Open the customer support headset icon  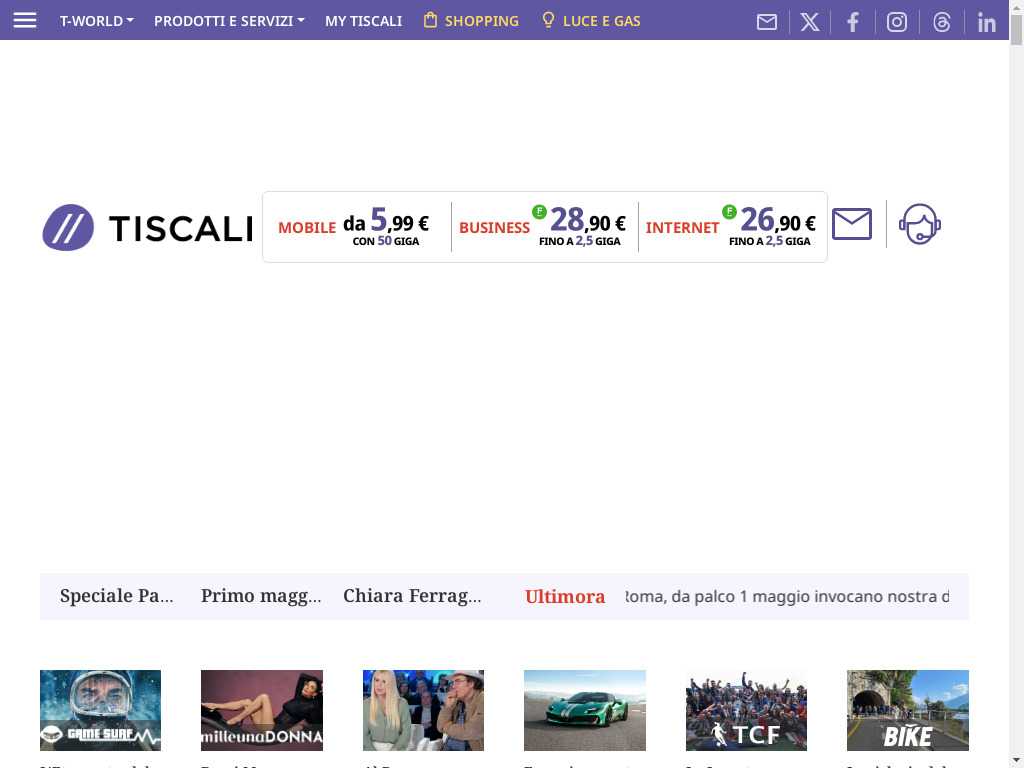920,224
